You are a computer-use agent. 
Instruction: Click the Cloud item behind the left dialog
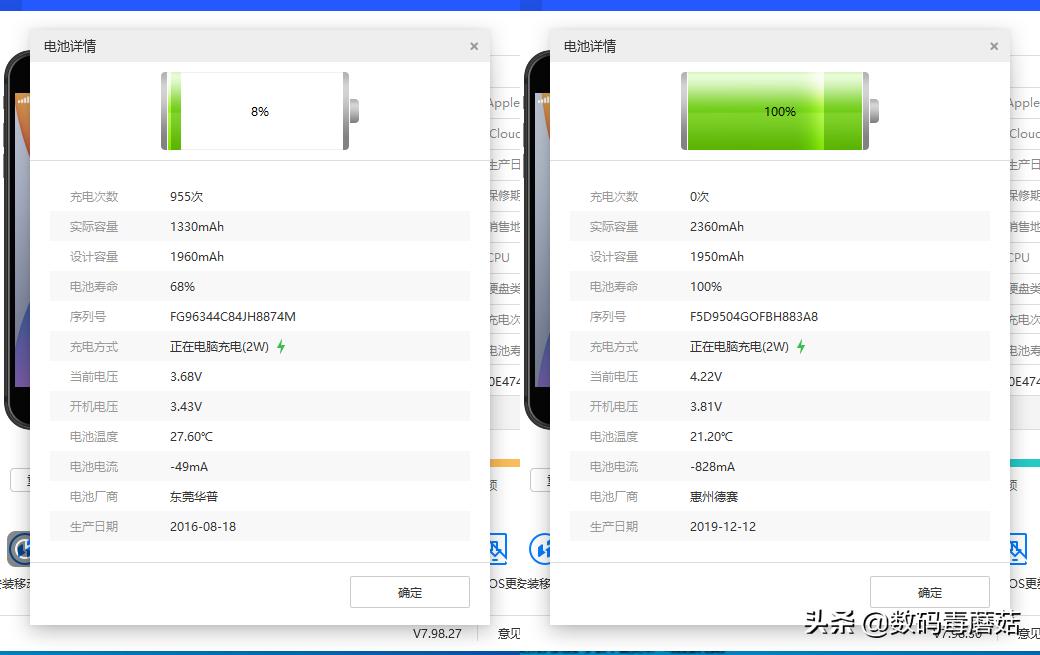pos(504,133)
